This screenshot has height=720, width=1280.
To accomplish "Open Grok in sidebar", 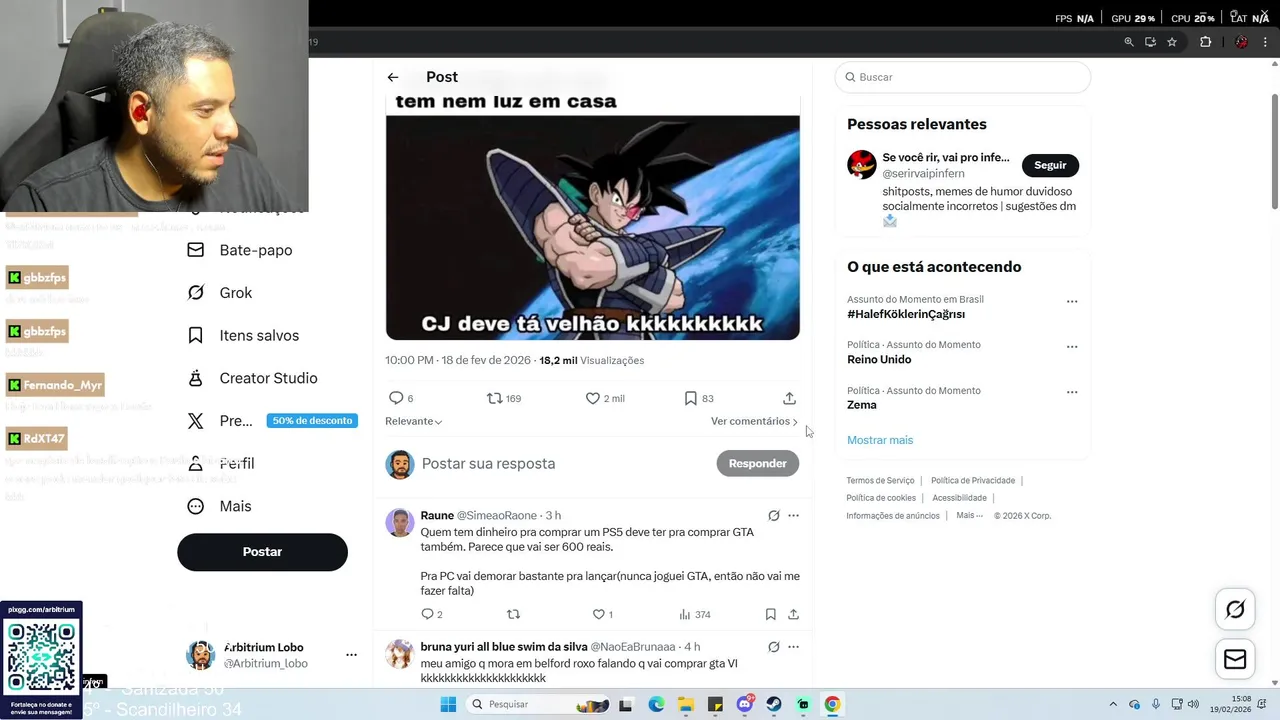I will click(x=220, y=293).
